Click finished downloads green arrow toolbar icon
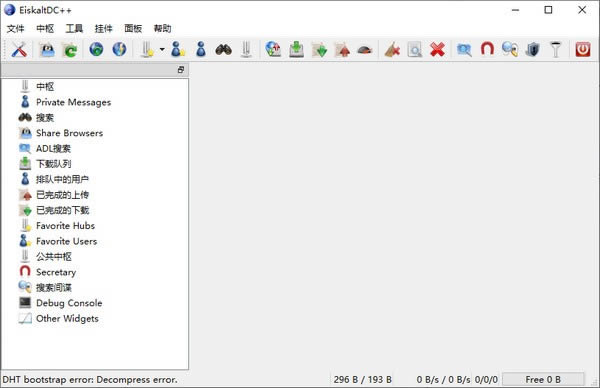The image size is (600, 388). (320, 50)
